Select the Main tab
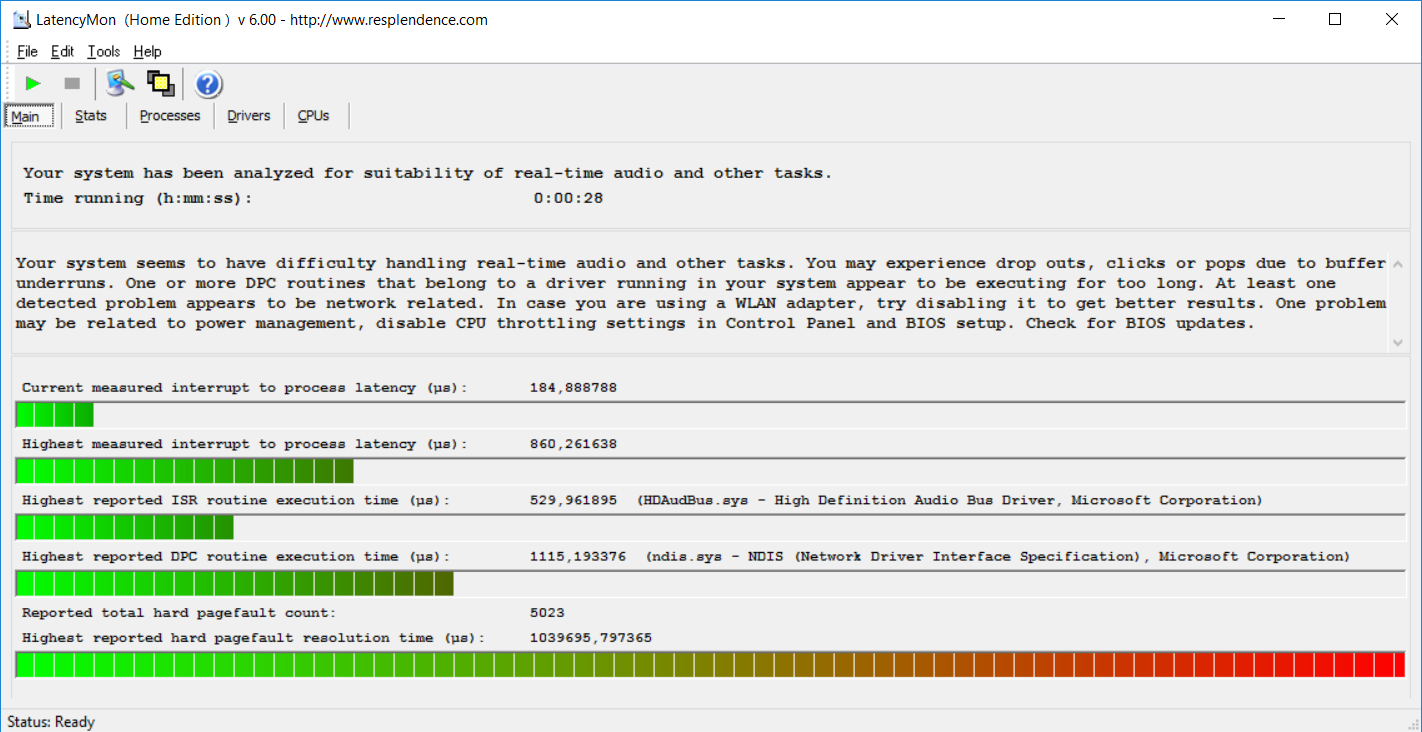The width and height of the screenshot is (1422, 732). 26,117
